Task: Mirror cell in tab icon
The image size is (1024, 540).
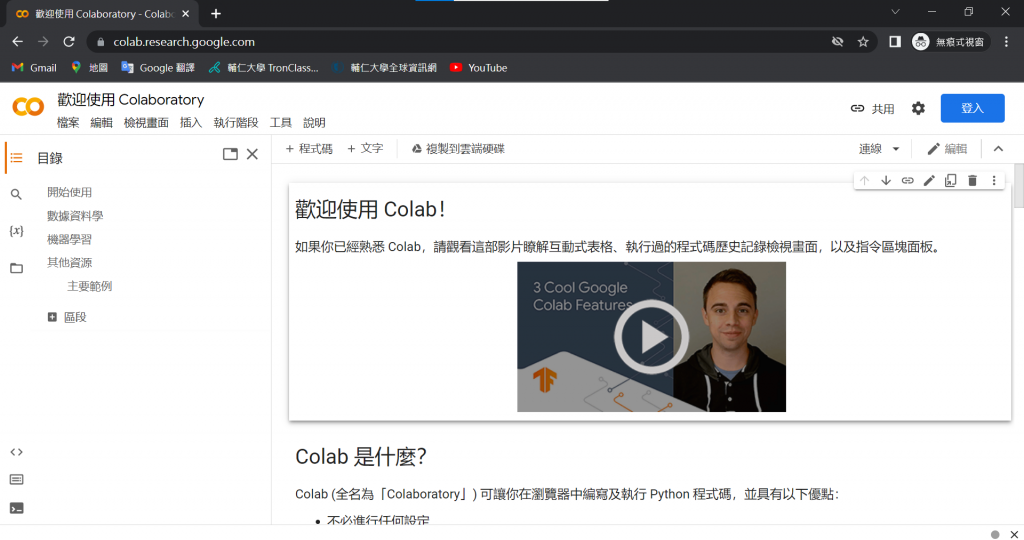Action: [950, 180]
